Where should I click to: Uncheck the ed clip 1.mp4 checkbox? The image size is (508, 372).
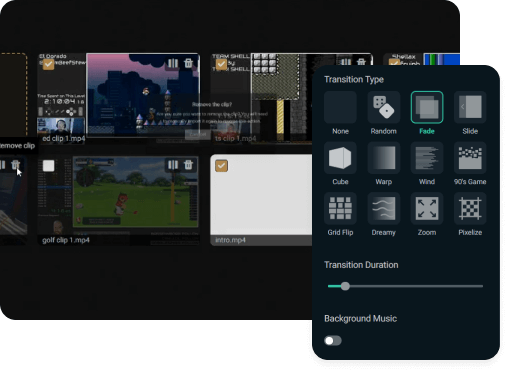point(48,64)
